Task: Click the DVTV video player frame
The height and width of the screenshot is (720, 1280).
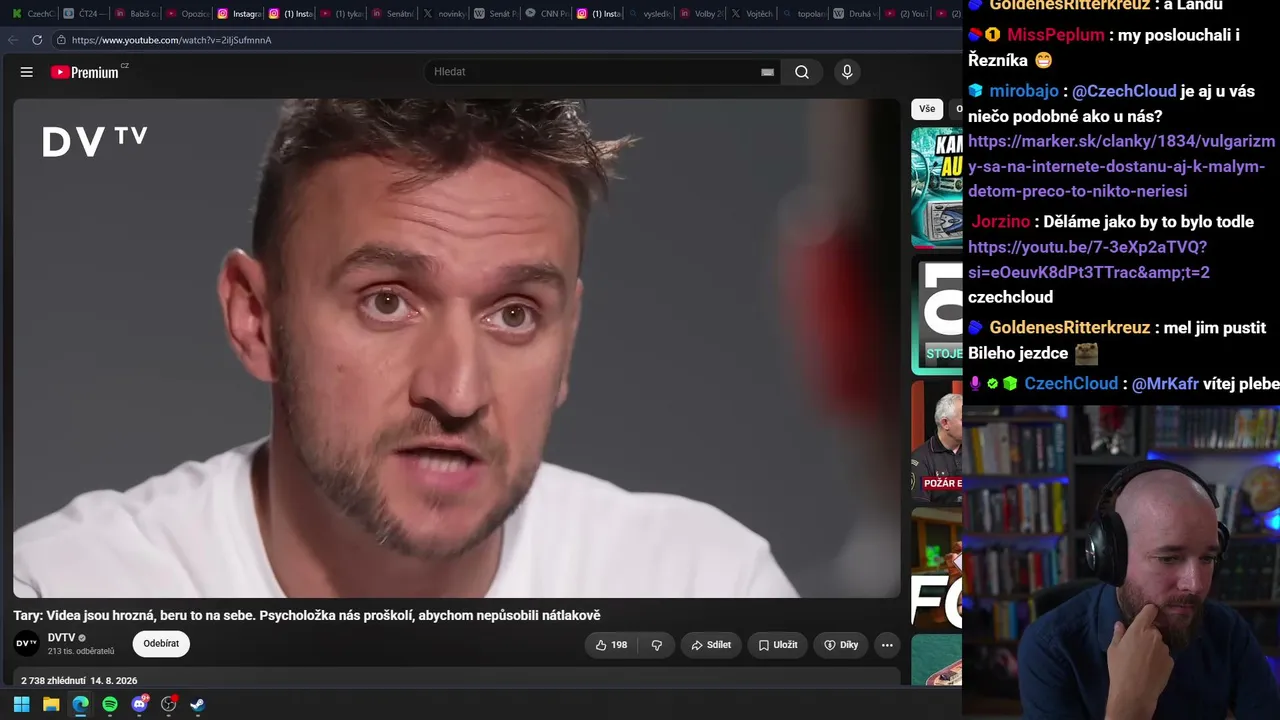Action: coord(457,348)
